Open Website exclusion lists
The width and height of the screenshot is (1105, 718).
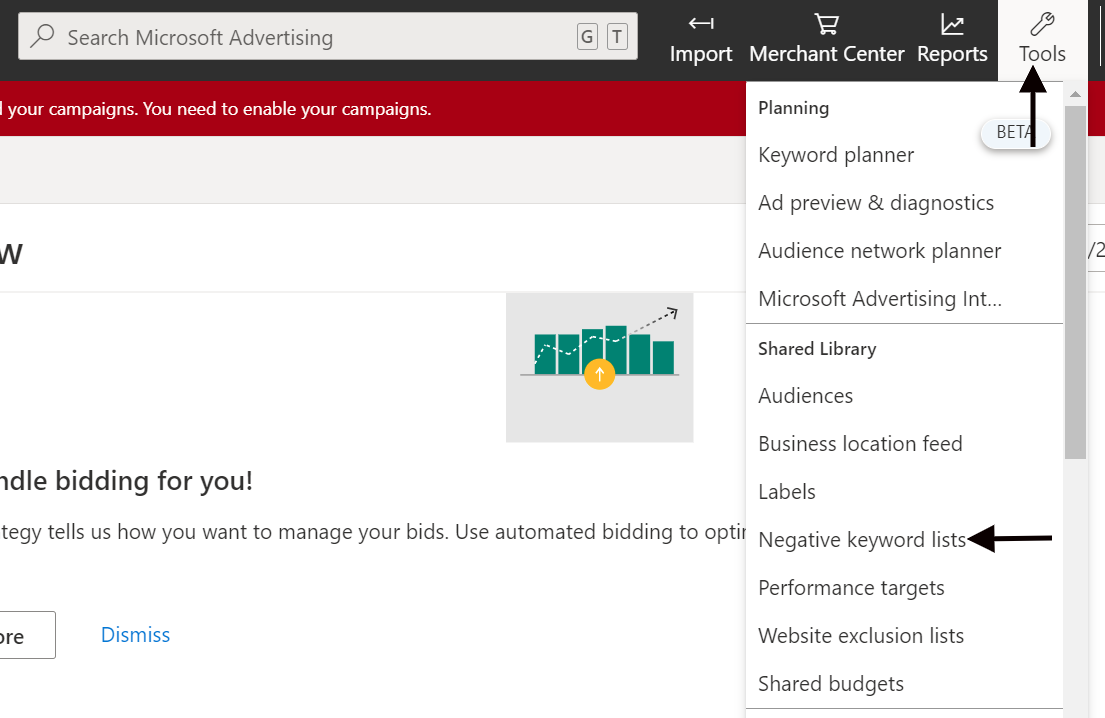(861, 636)
